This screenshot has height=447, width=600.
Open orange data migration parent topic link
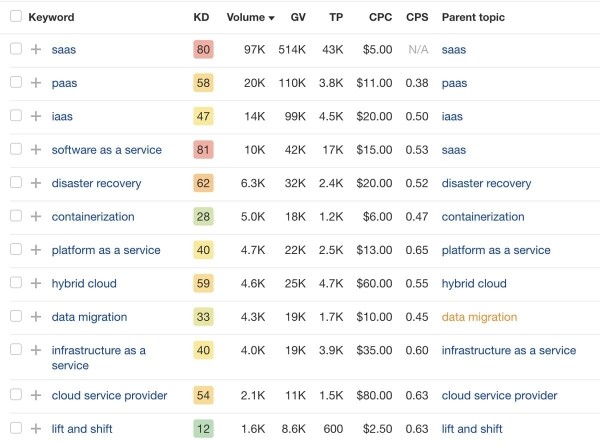(x=479, y=317)
